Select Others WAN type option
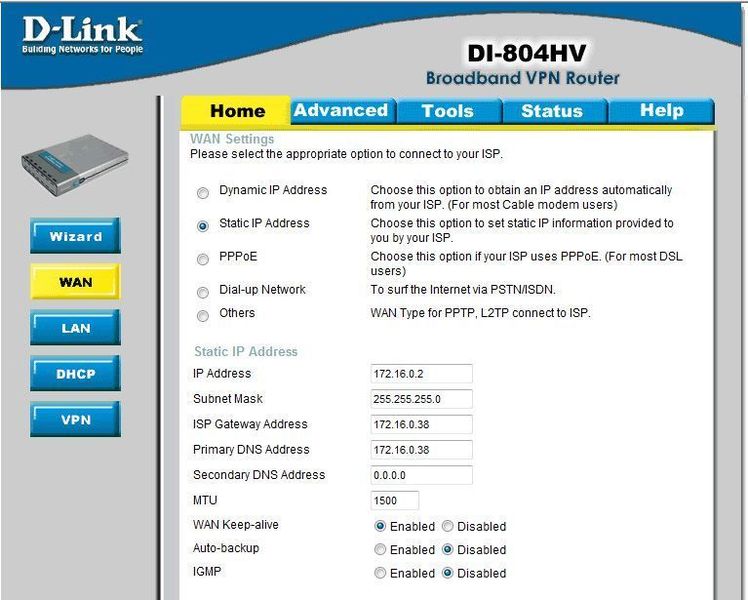 pos(203,316)
